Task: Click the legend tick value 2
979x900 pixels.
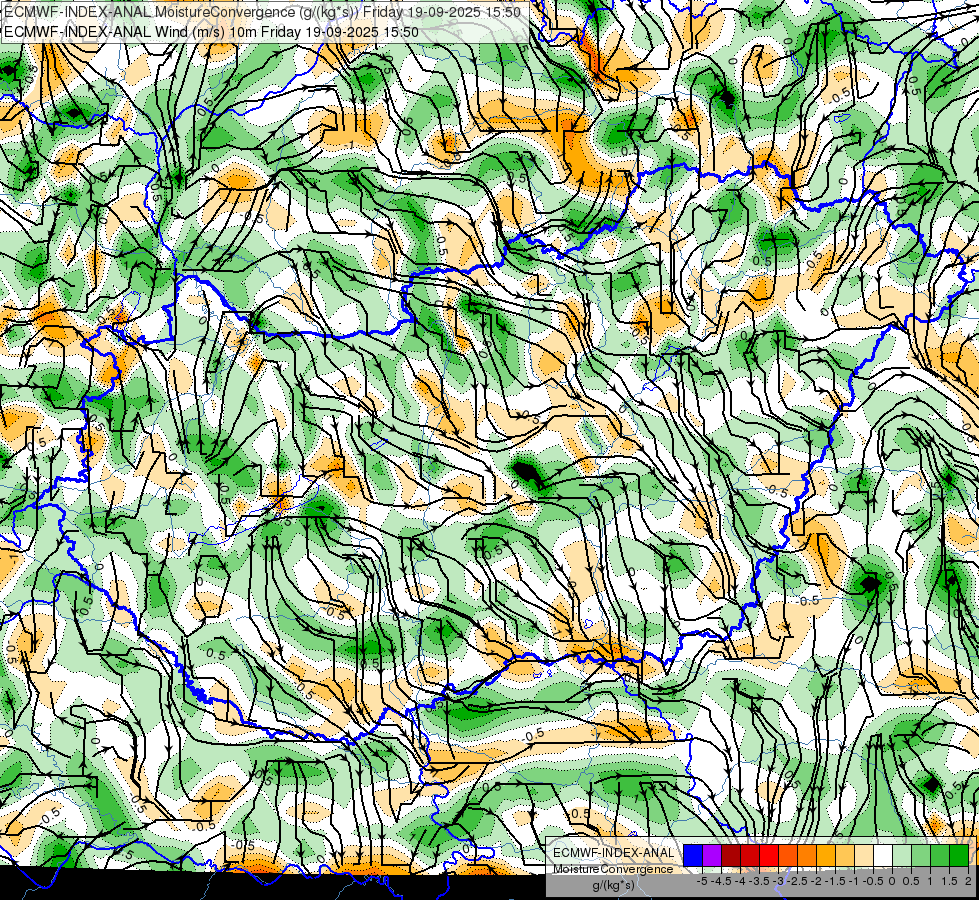Action: [x=968, y=881]
